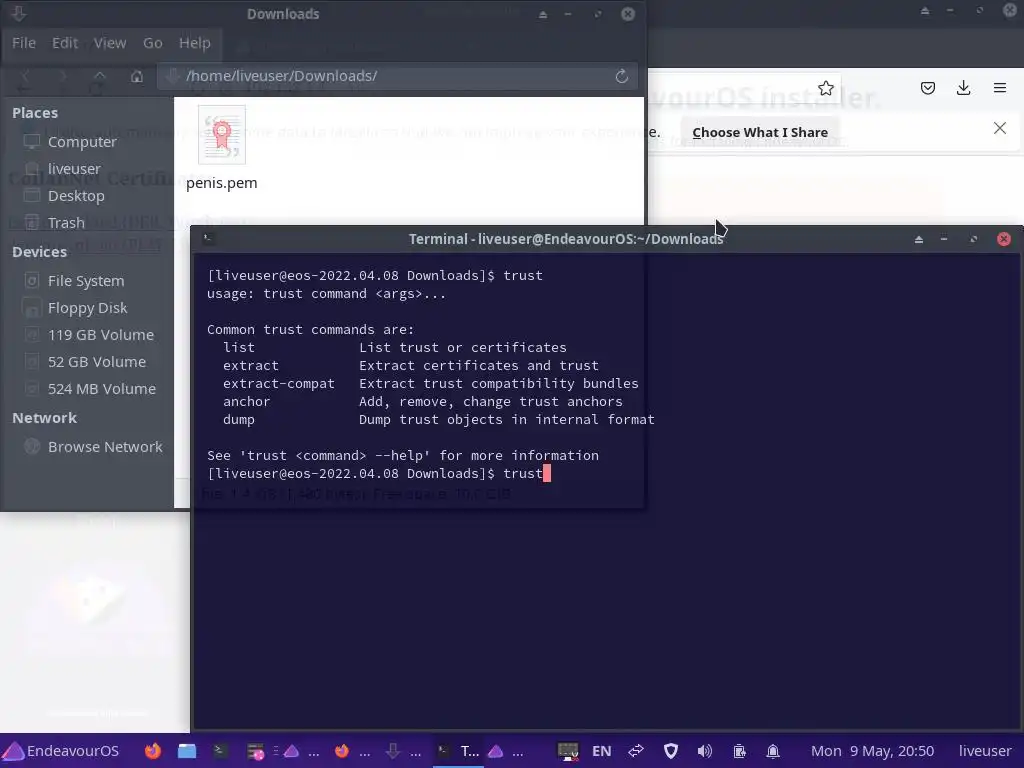
Task: Click the shield tray icon
Action: 671,752
